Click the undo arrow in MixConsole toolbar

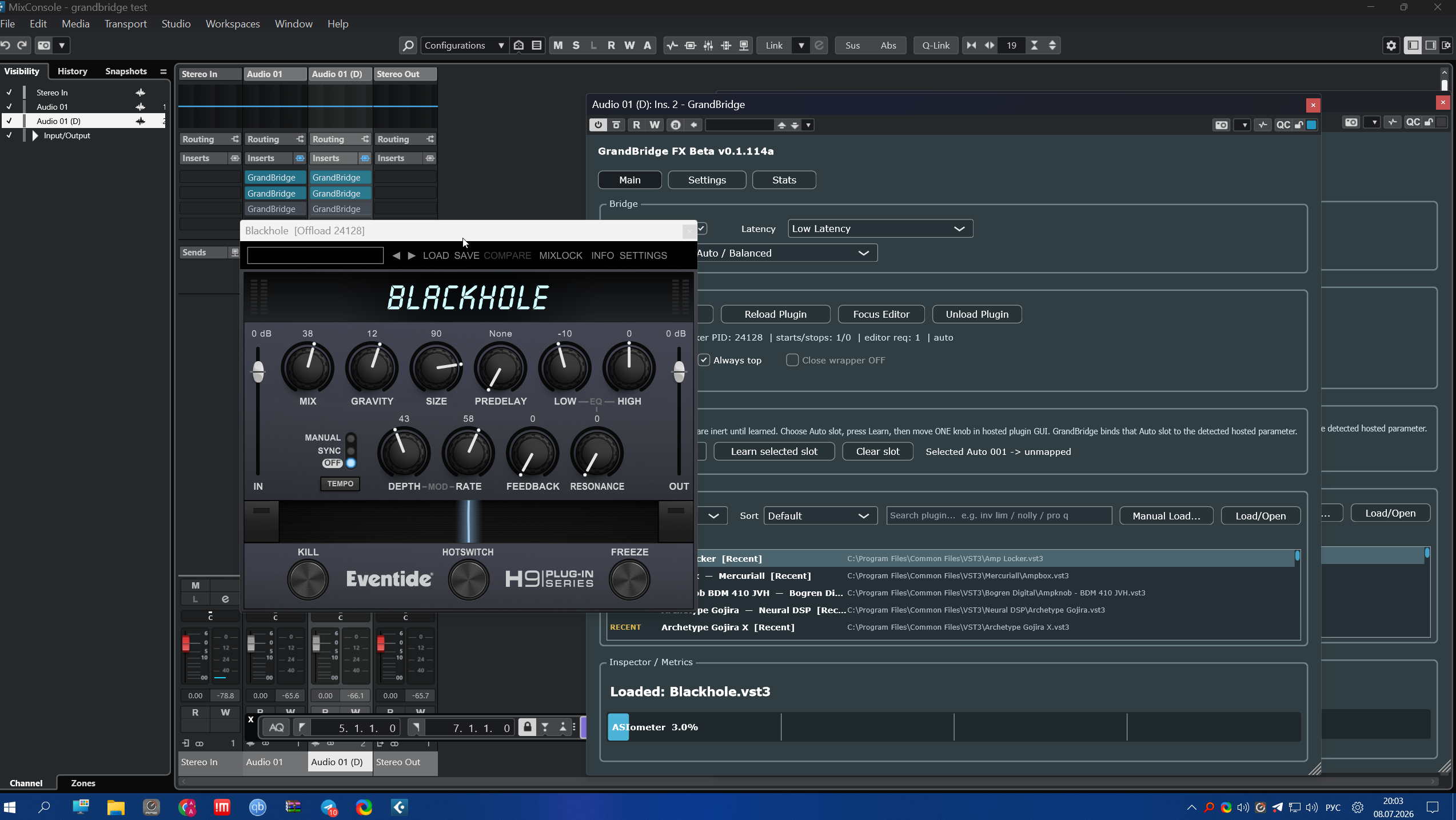(x=6, y=45)
